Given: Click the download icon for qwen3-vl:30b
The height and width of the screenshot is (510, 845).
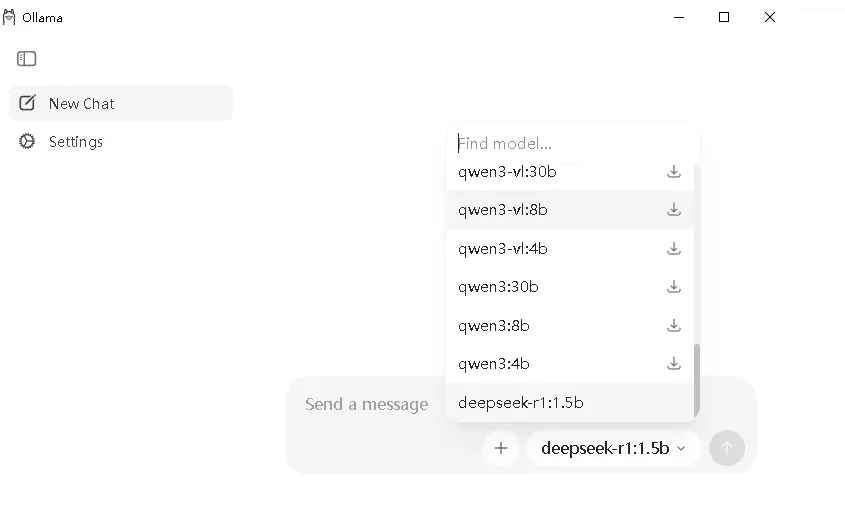Looking at the screenshot, I should pyautogui.click(x=674, y=172).
